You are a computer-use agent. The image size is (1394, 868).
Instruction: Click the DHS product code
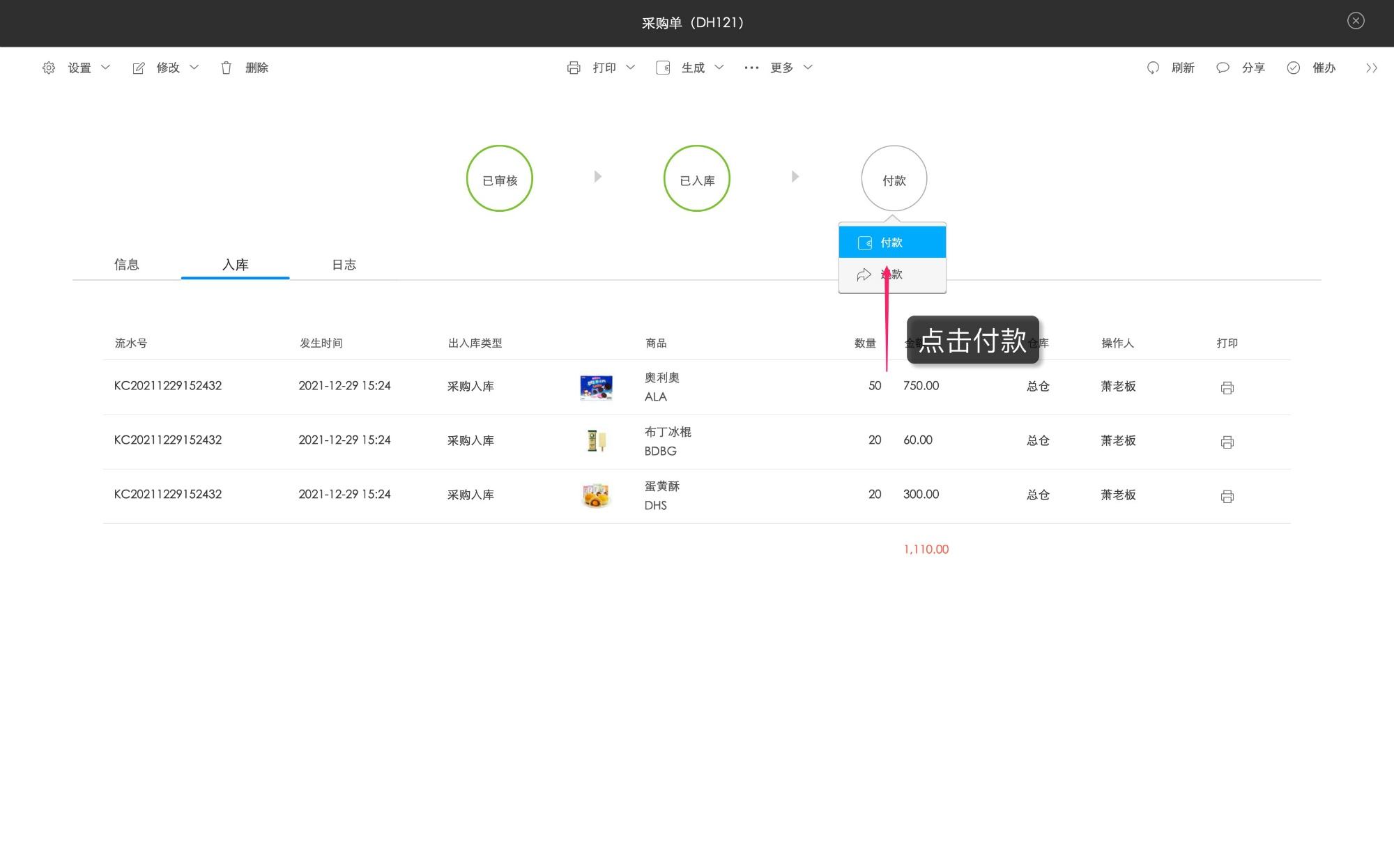[x=656, y=505]
